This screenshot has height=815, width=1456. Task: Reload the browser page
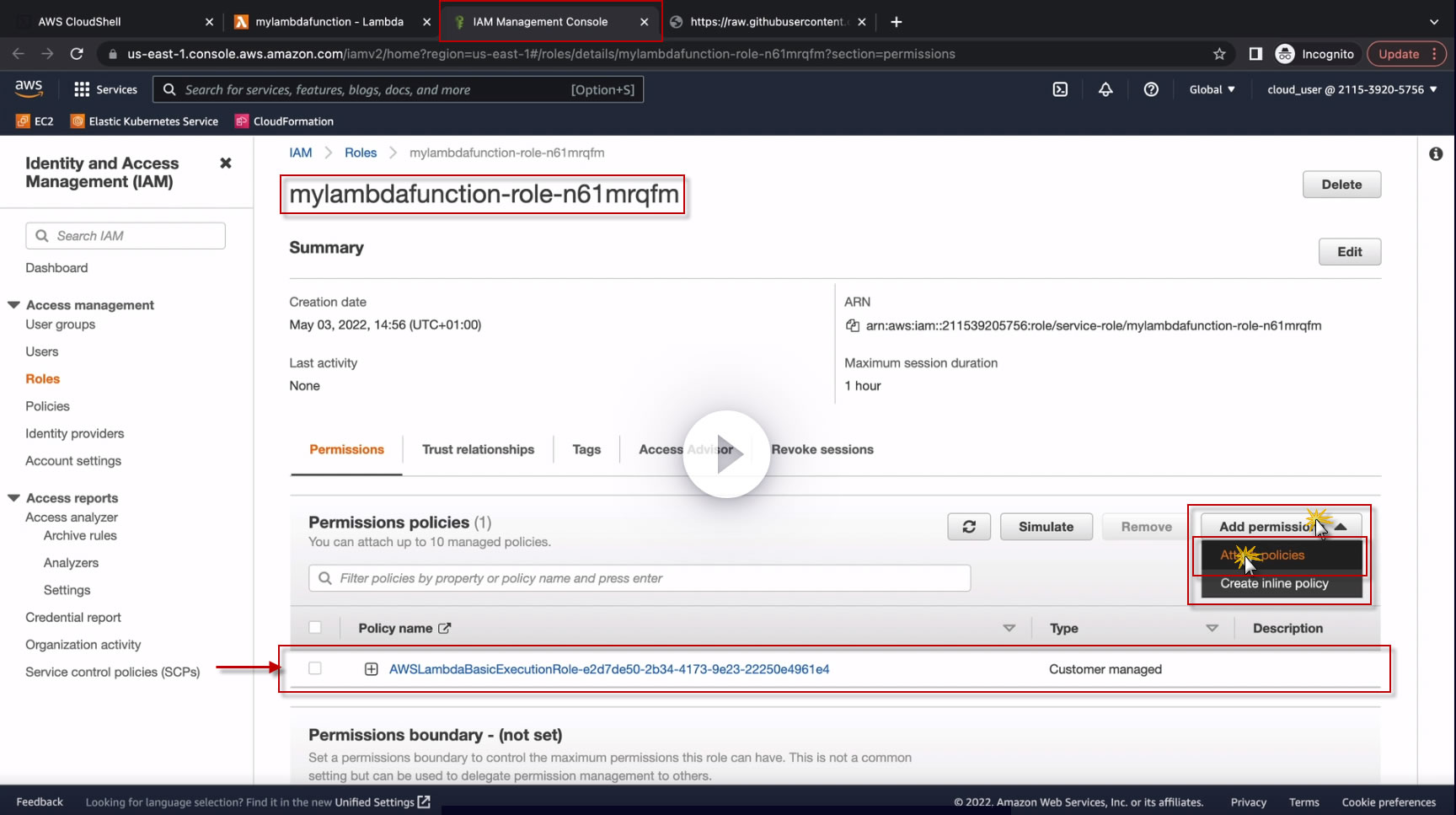pyautogui.click(x=77, y=54)
